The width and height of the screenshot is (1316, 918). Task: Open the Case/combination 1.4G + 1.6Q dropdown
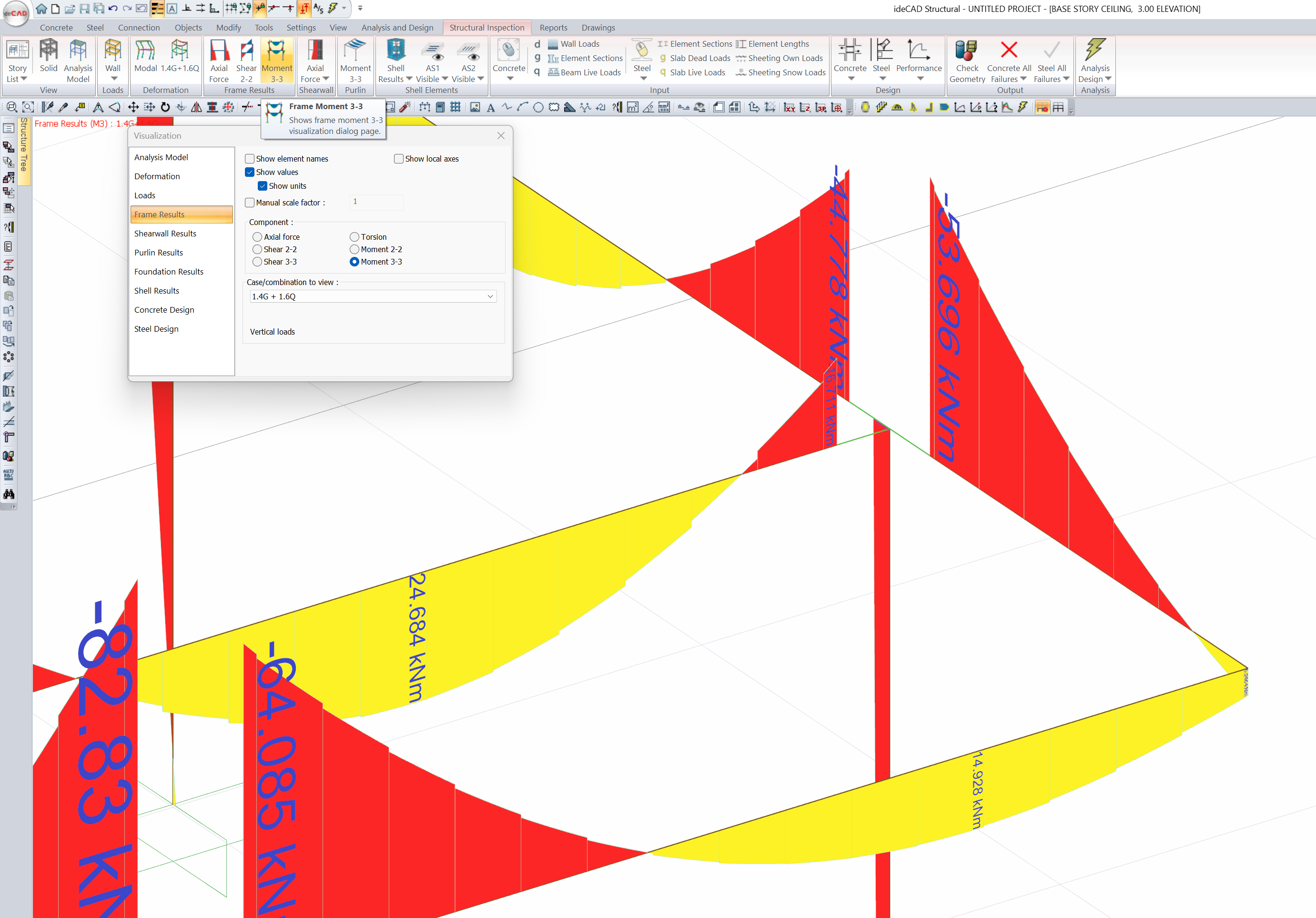[374, 296]
